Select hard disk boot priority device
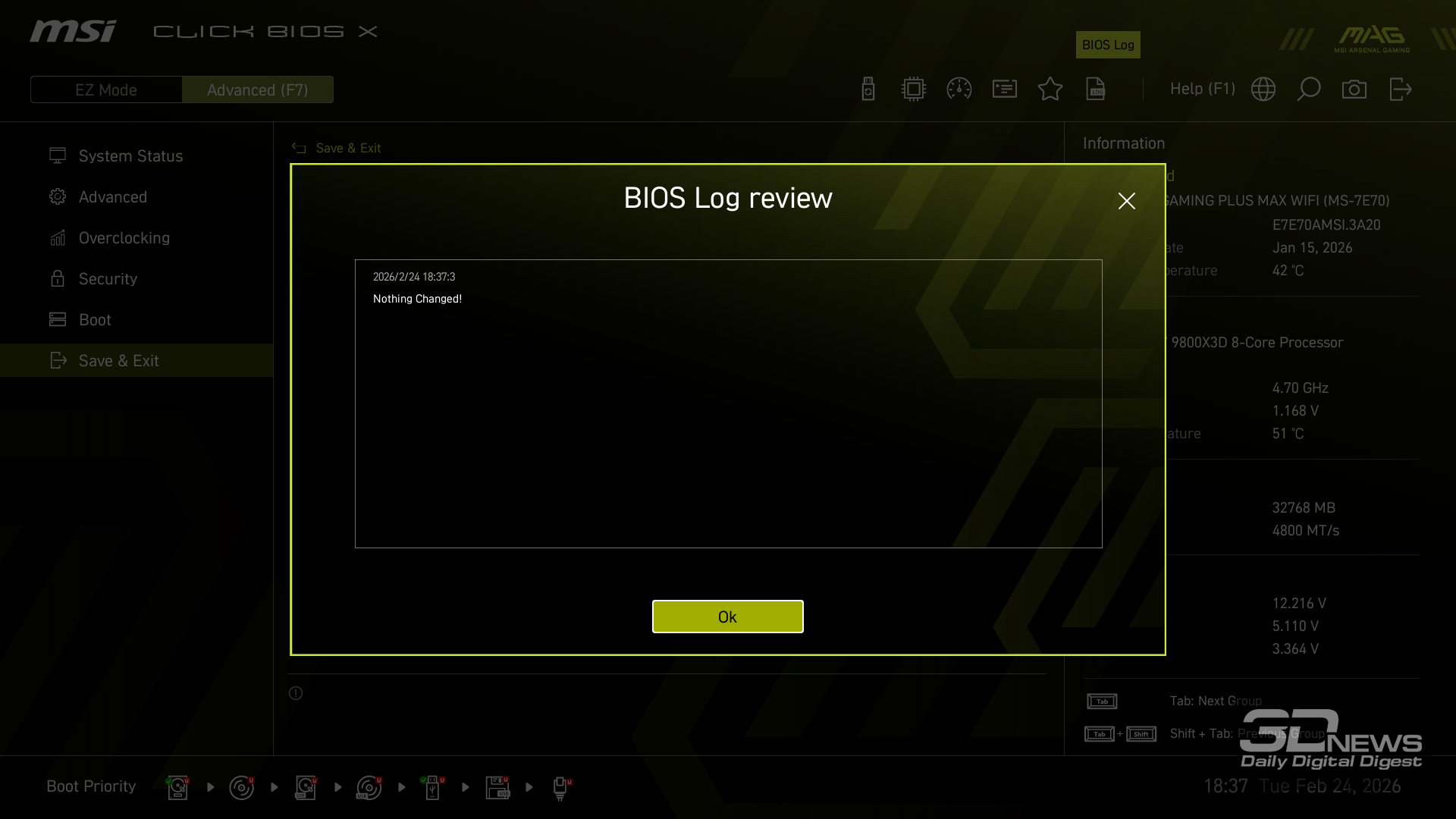 click(x=178, y=787)
